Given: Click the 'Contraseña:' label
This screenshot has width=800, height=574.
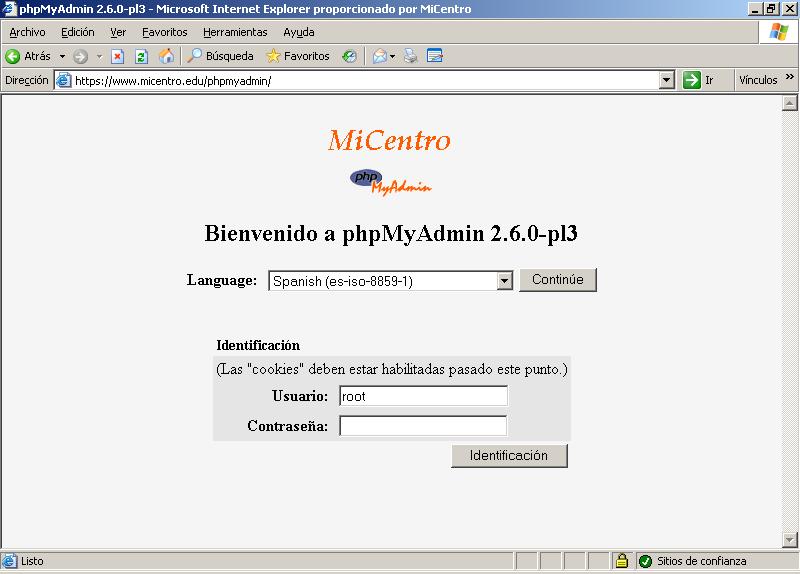Looking at the screenshot, I should click(x=288, y=426).
